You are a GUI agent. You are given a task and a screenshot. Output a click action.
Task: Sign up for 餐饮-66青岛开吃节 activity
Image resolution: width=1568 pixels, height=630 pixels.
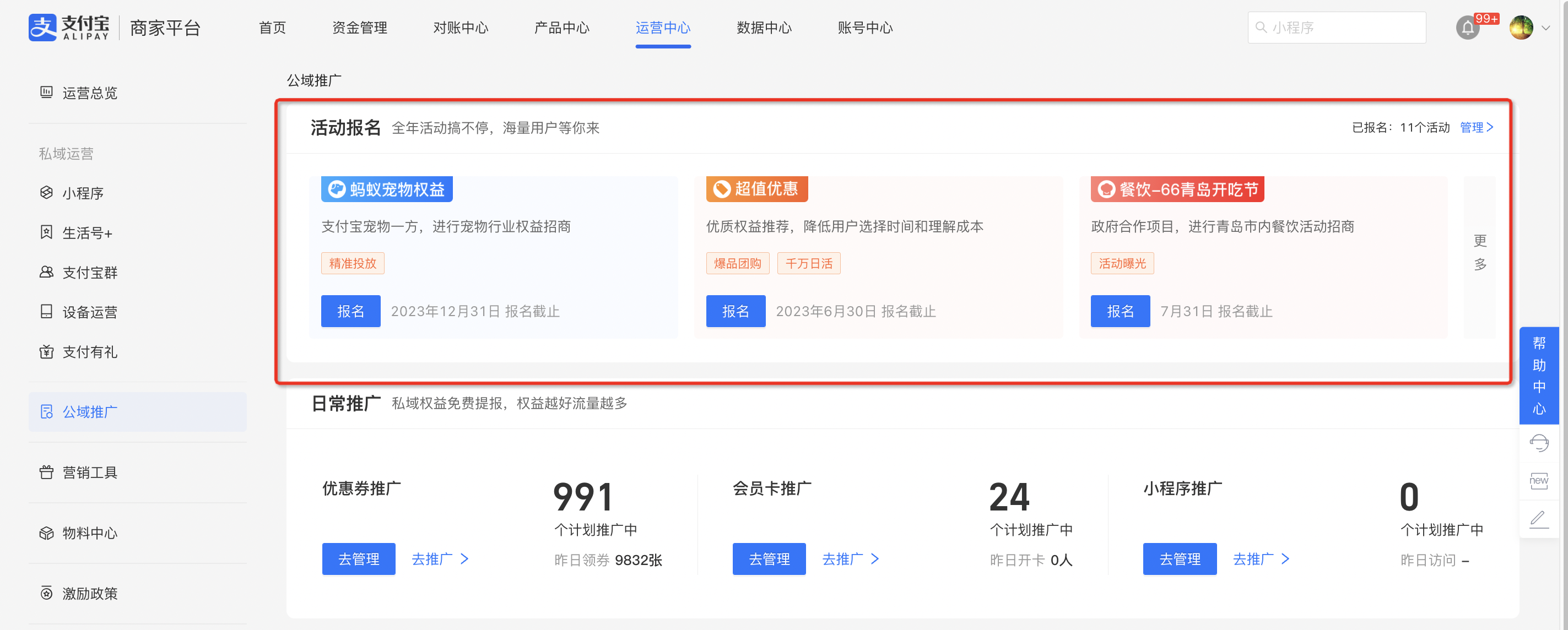[x=1120, y=311]
